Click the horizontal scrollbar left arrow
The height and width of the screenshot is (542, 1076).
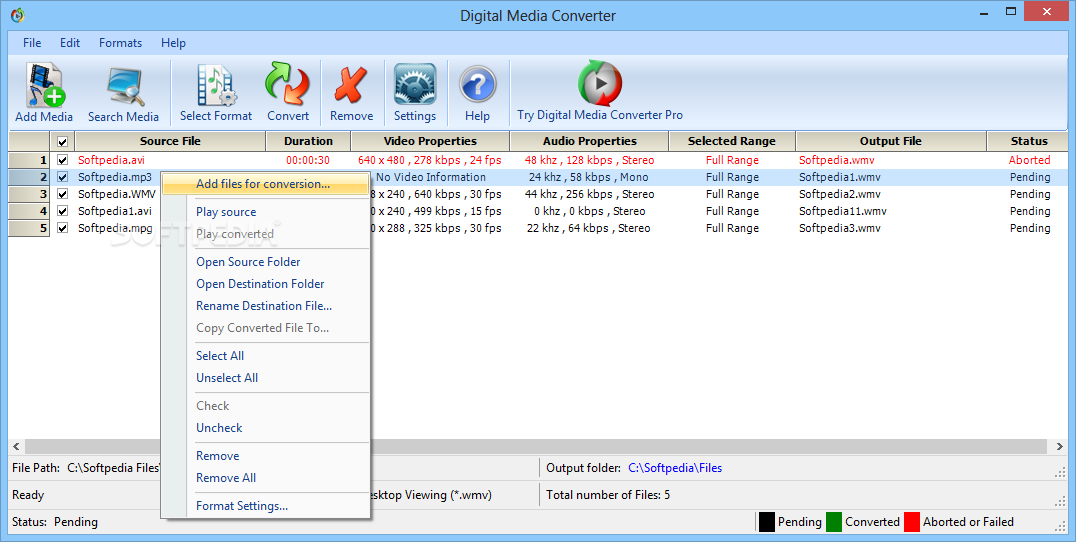pos(16,447)
